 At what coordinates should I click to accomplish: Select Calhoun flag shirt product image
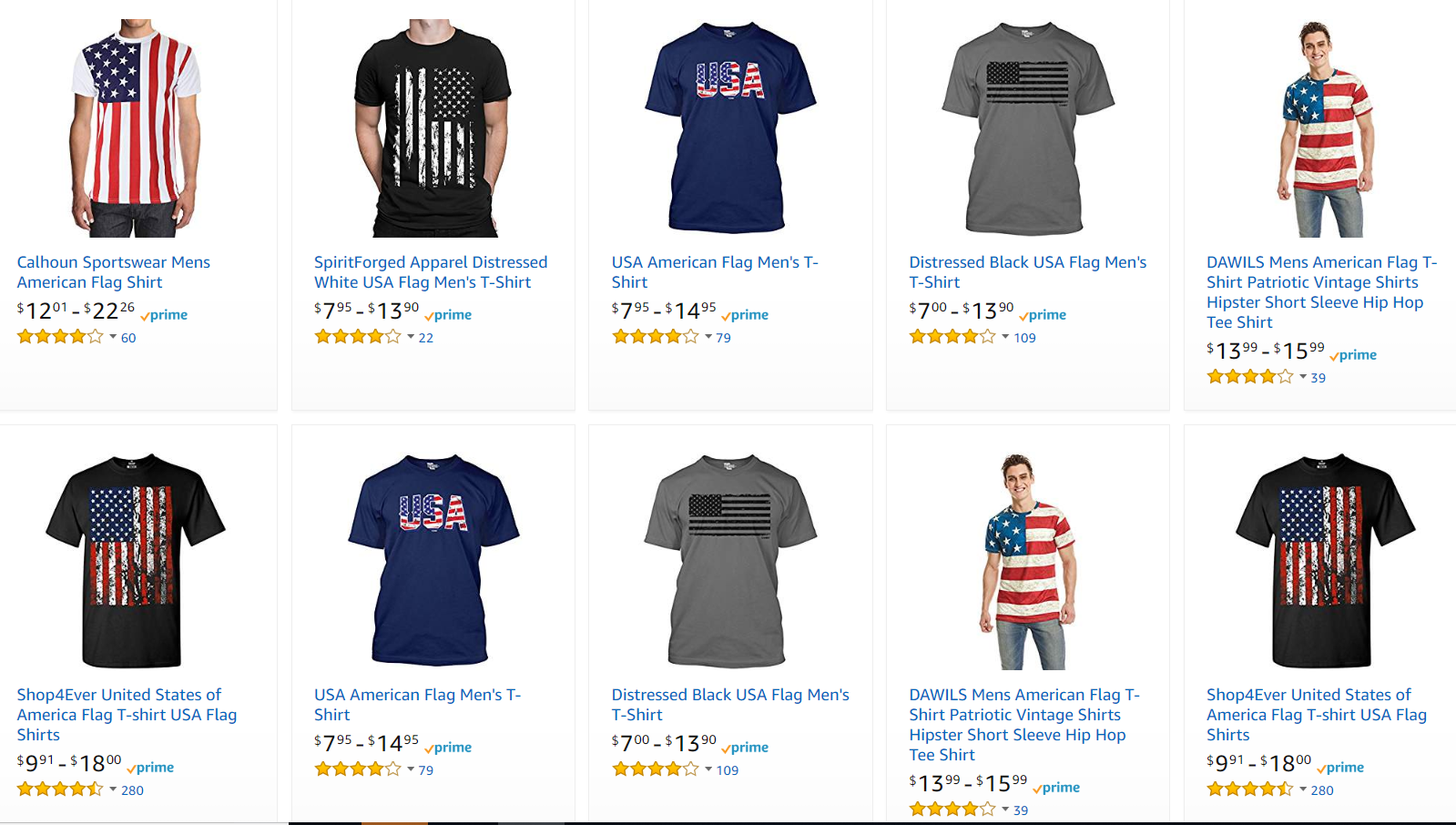click(x=137, y=127)
